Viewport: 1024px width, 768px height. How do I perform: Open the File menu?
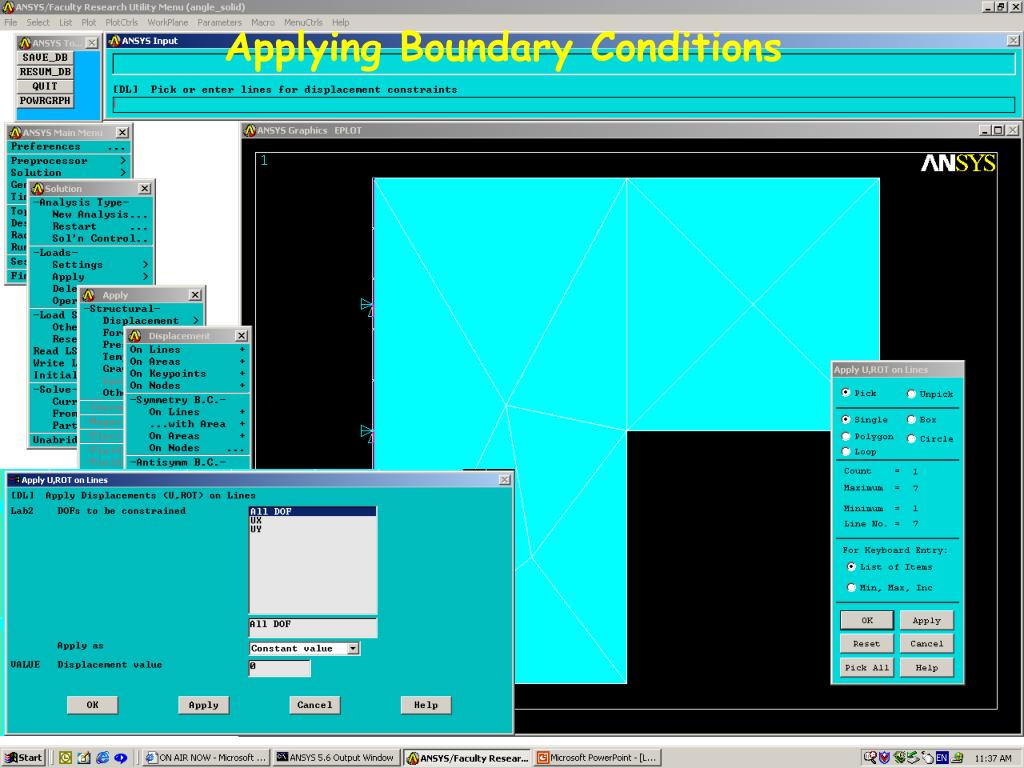coord(11,22)
